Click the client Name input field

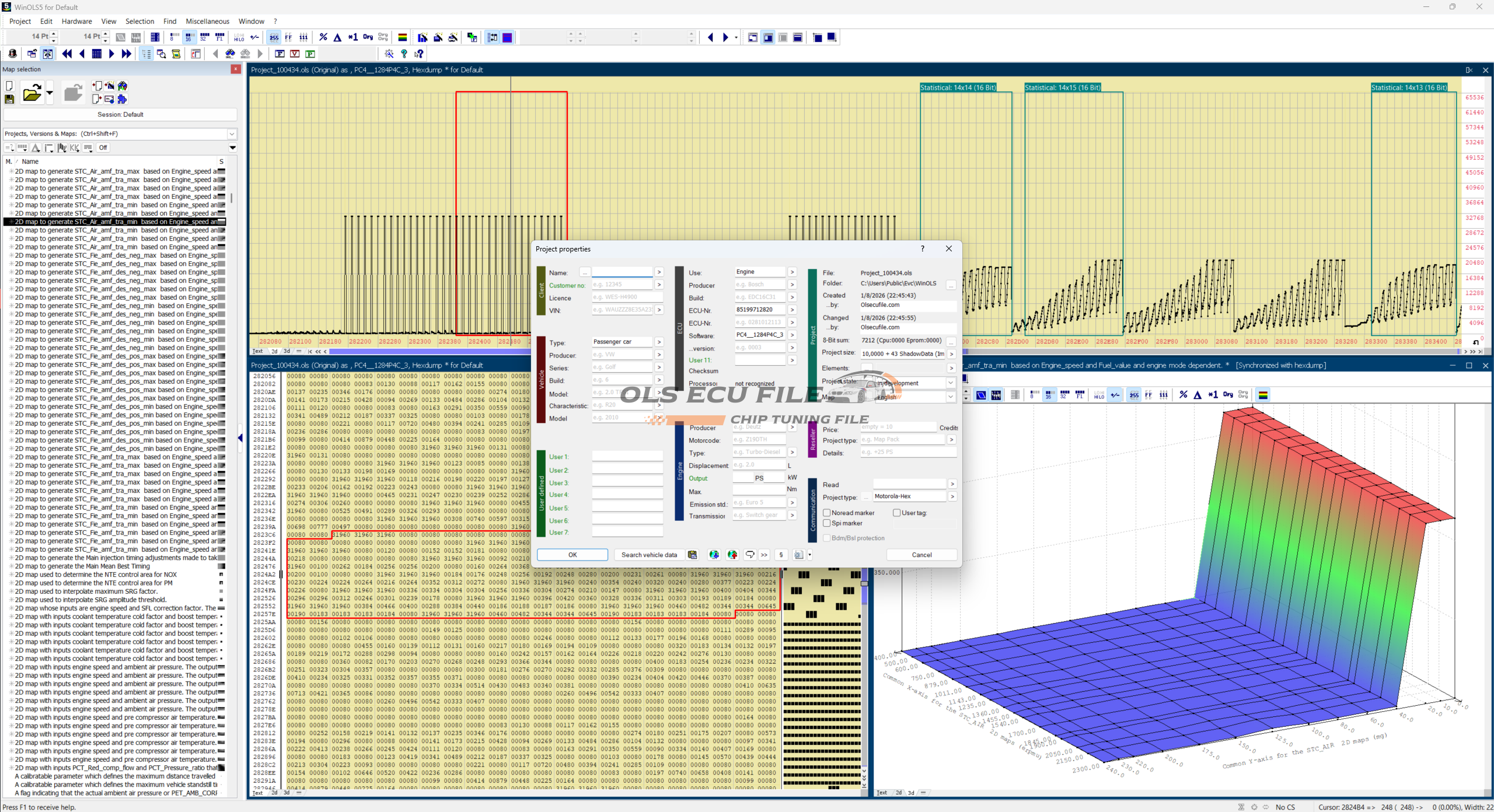(622, 272)
